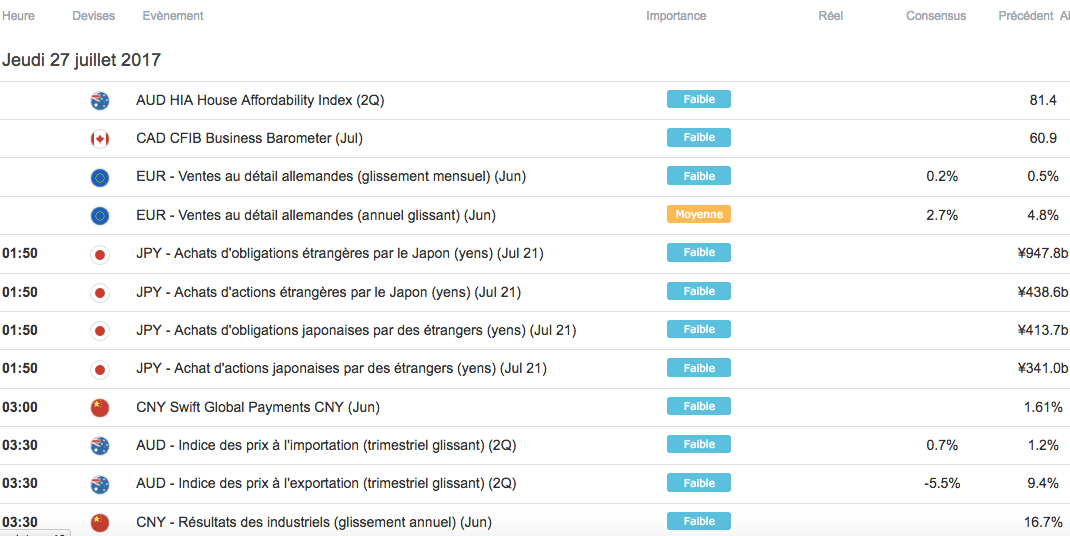
Task: Click Faible badge for CAD CFIB Business Barometer
Action: [x=699, y=138]
